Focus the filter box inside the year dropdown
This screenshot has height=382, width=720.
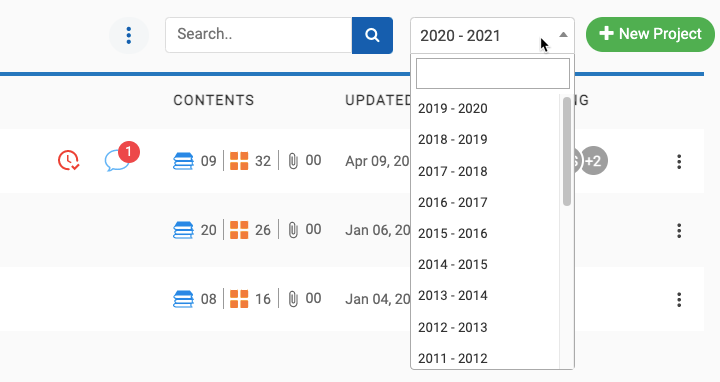pos(493,73)
